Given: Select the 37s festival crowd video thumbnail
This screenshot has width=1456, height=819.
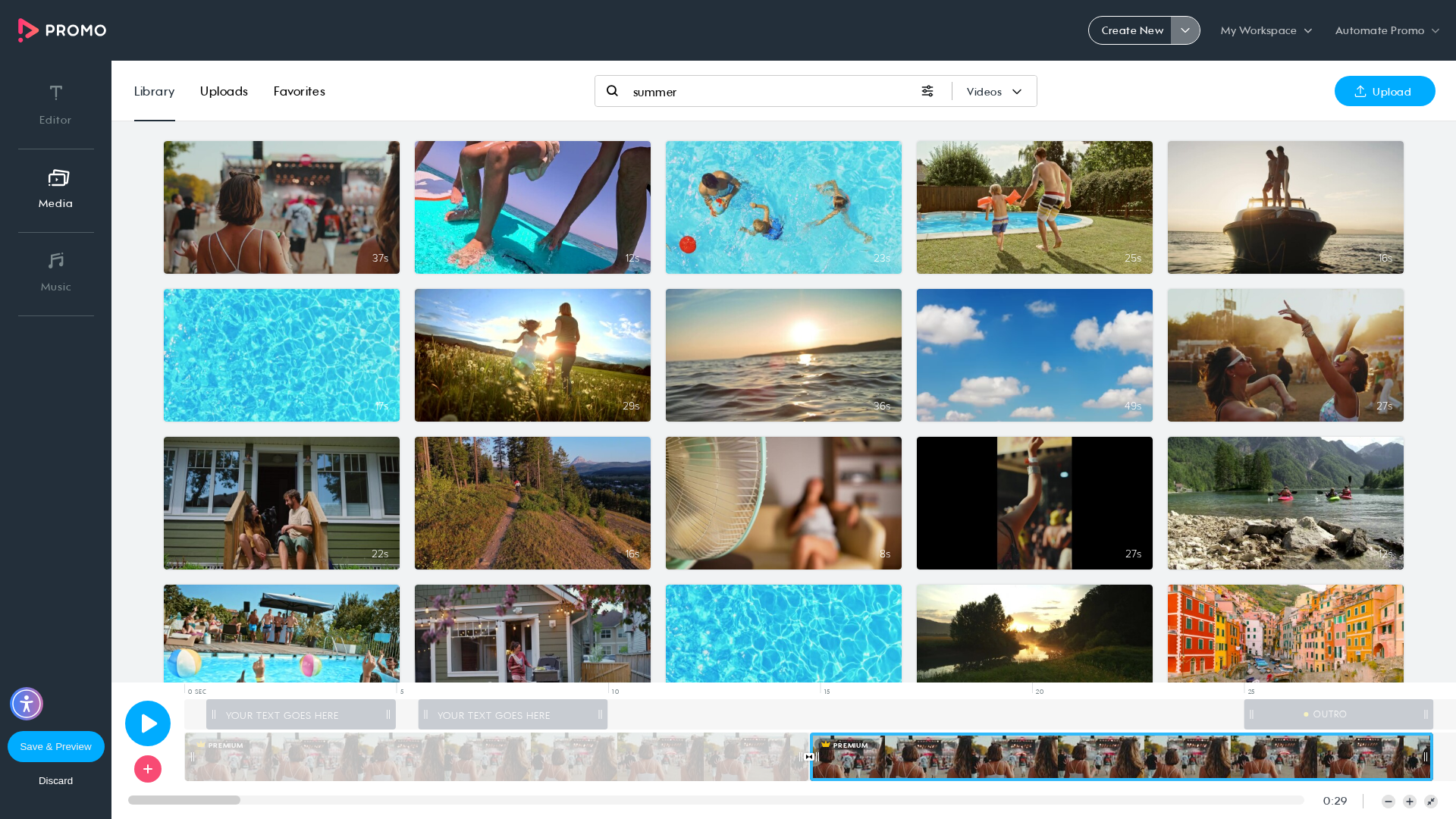Looking at the screenshot, I should pyautogui.click(x=281, y=207).
